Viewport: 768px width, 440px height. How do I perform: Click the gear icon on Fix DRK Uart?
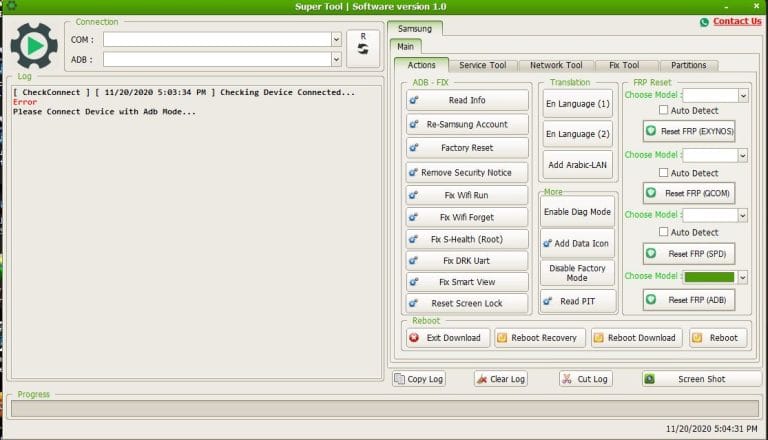click(414, 261)
